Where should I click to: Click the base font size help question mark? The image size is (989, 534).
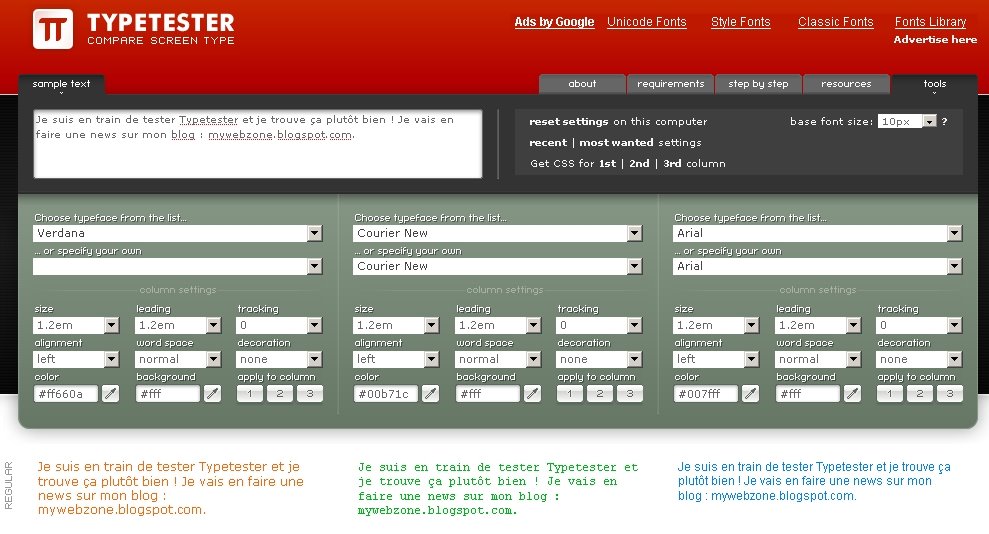[944, 122]
